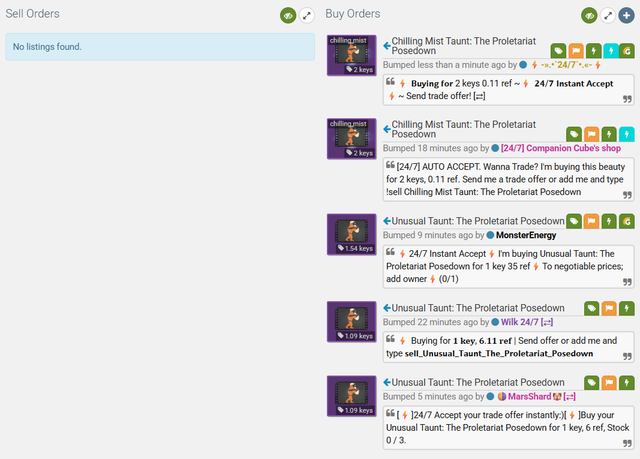Click green tag icon on Companion Cube's shop listing
The width and height of the screenshot is (640, 459).
click(x=573, y=134)
